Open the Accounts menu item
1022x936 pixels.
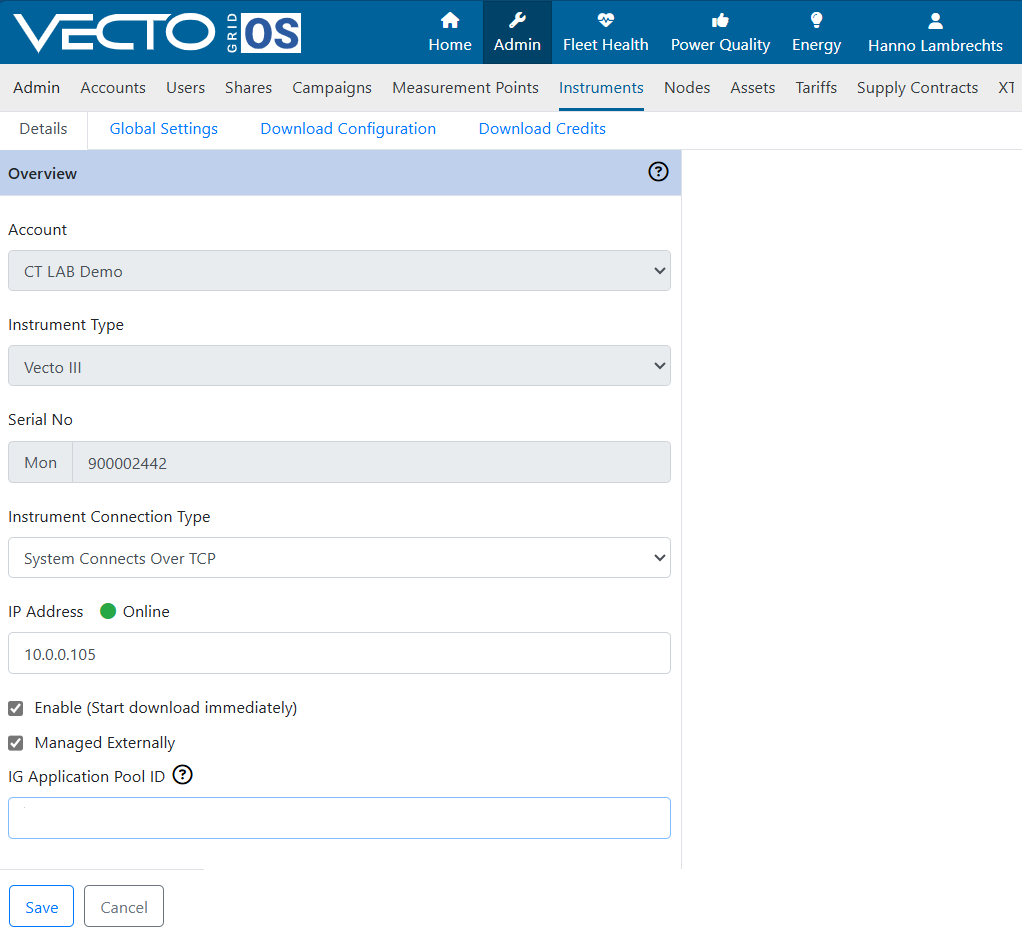click(x=113, y=87)
